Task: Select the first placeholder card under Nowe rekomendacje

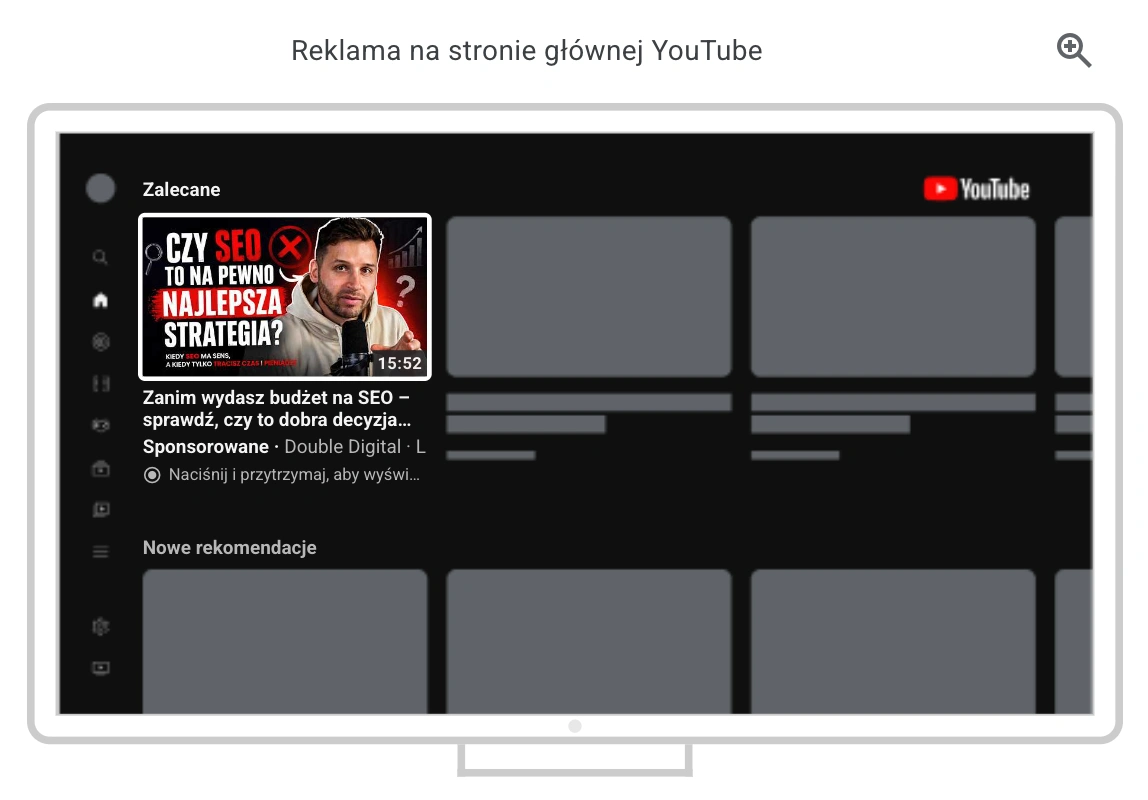Action: pyautogui.click(x=285, y=641)
